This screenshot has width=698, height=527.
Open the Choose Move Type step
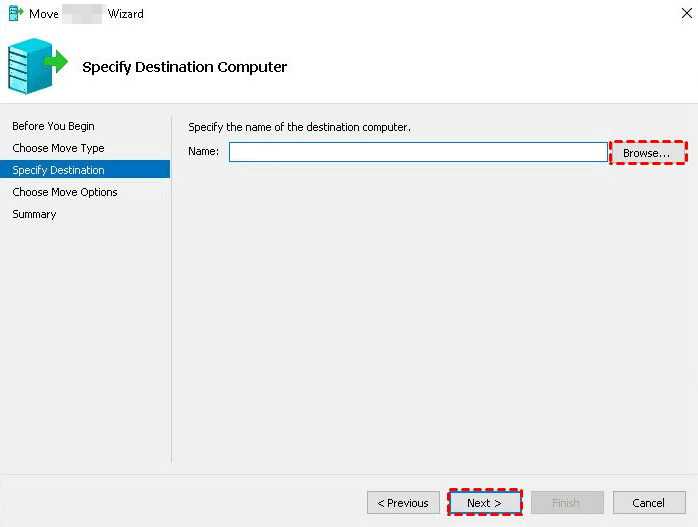tap(58, 148)
